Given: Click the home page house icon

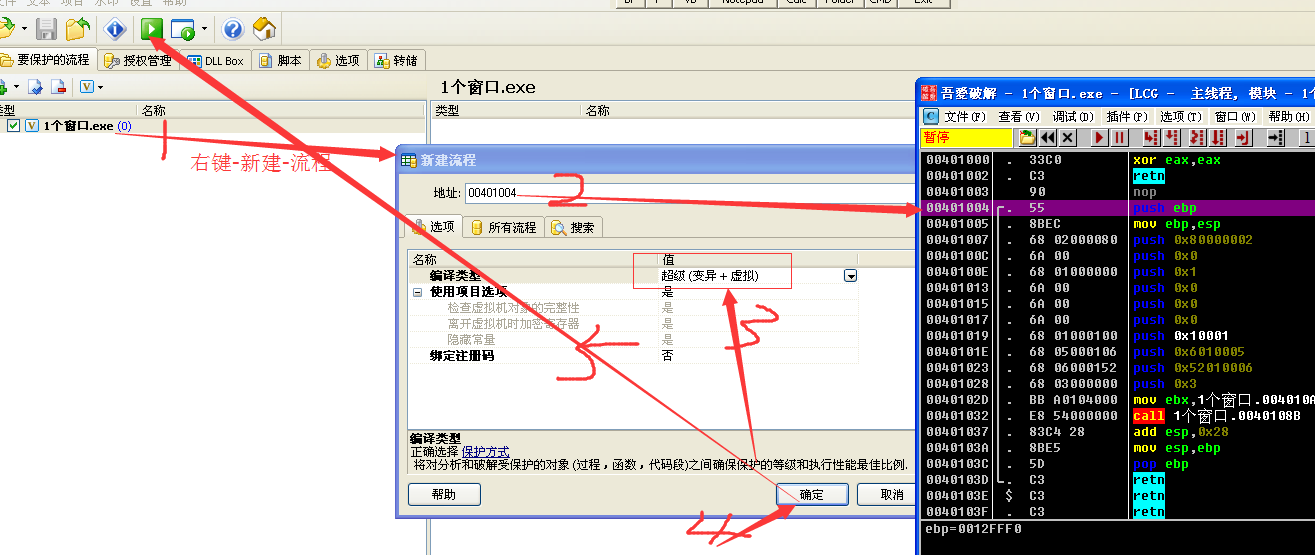Looking at the screenshot, I should point(263,29).
